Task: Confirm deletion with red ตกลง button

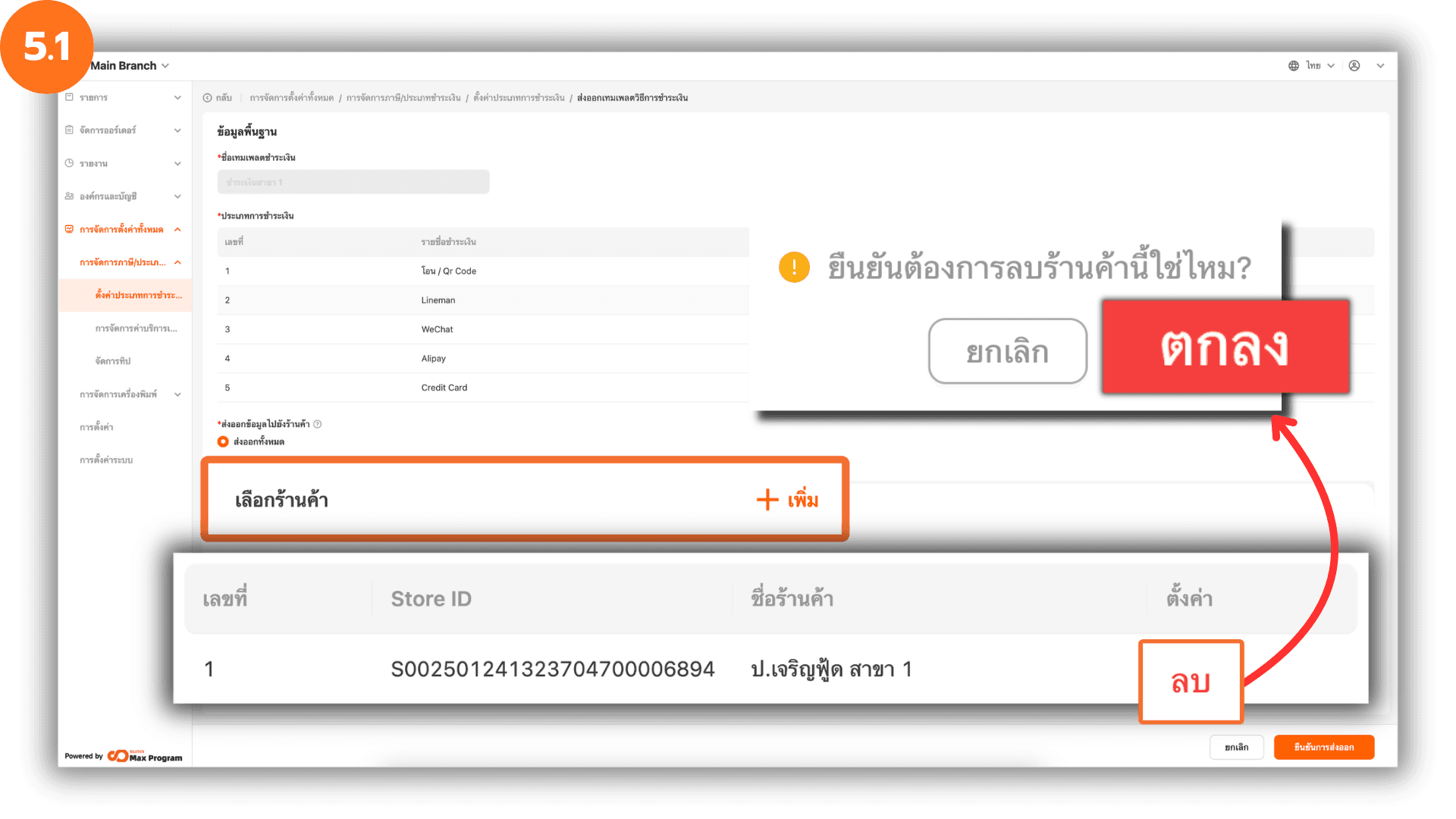Action: (1225, 347)
